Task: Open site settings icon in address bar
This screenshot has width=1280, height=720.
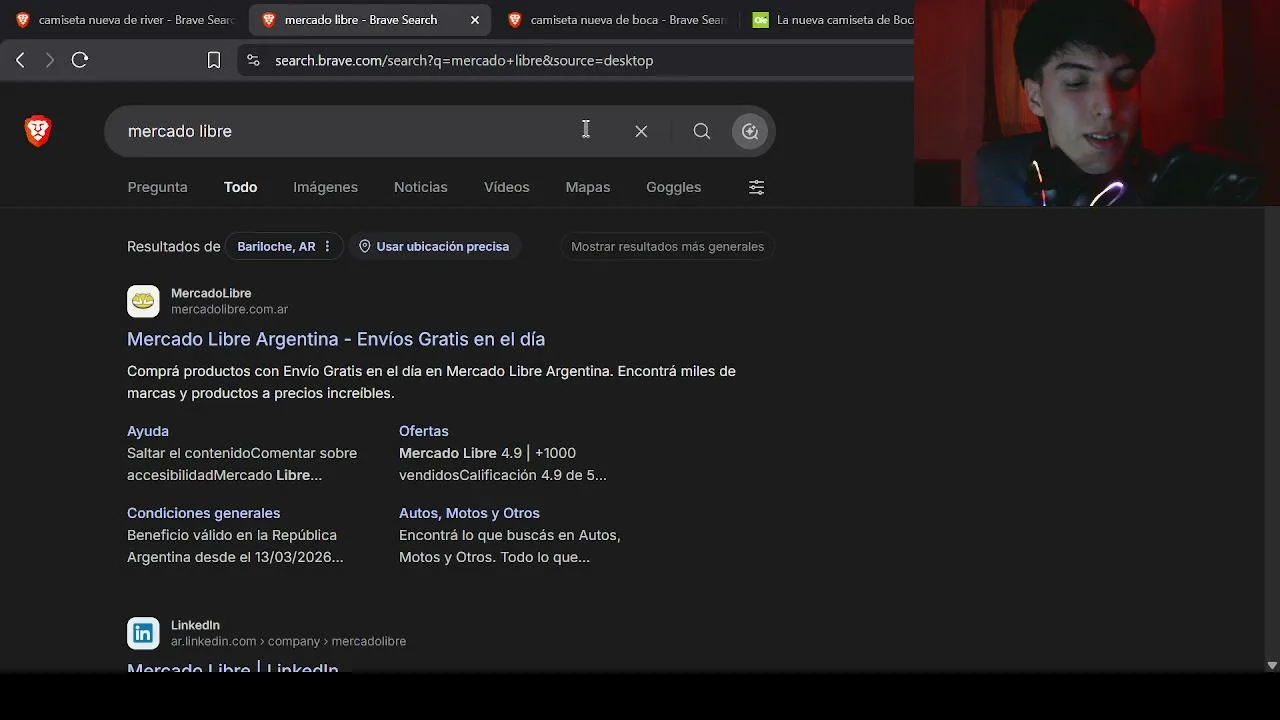Action: (x=253, y=60)
